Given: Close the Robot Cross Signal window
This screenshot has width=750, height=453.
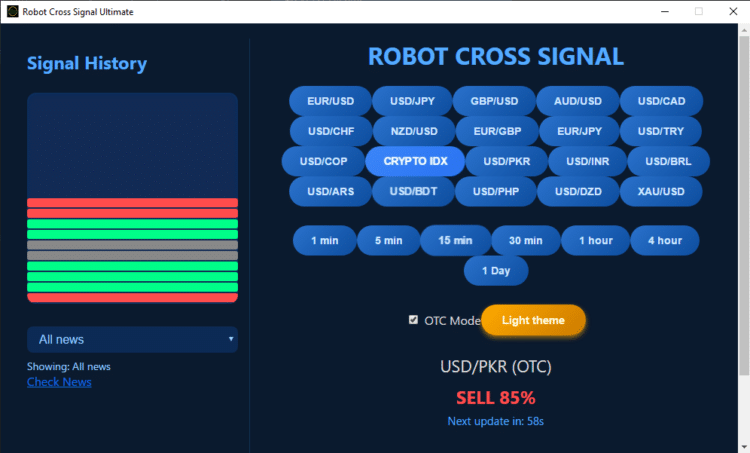Looking at the screenshot, I should [x=733, y=11].
